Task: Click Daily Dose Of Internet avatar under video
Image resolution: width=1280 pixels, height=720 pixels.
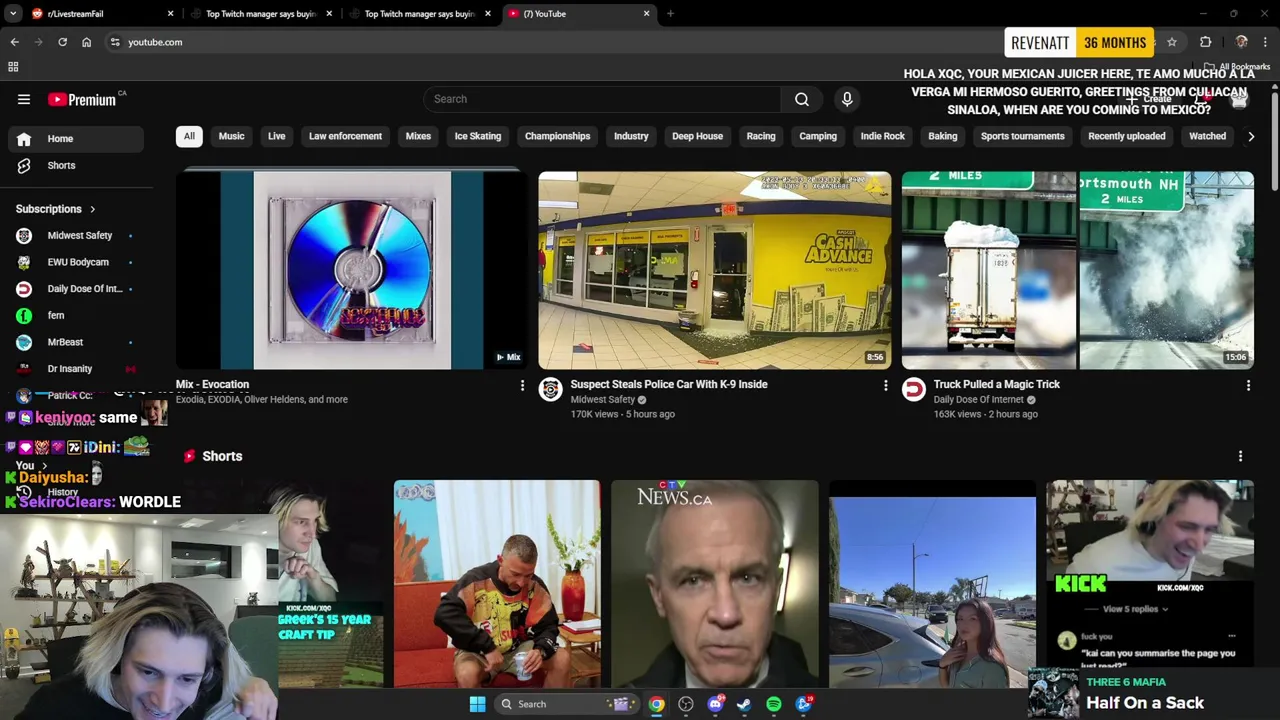Action: tap(914, 390)
